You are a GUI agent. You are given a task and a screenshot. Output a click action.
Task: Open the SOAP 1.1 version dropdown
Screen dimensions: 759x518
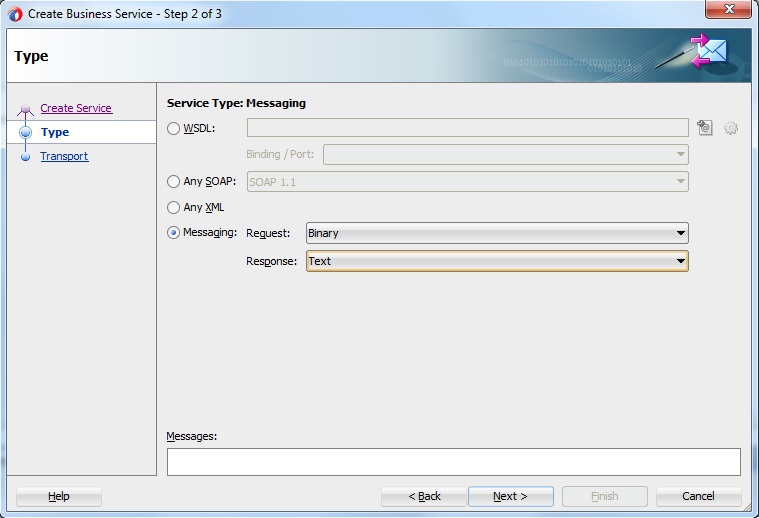coord(468,182)
